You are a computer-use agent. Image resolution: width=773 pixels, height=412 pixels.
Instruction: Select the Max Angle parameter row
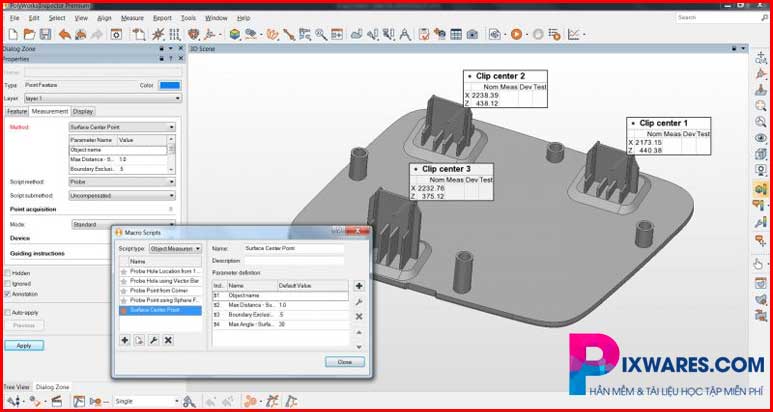point(280,324)
